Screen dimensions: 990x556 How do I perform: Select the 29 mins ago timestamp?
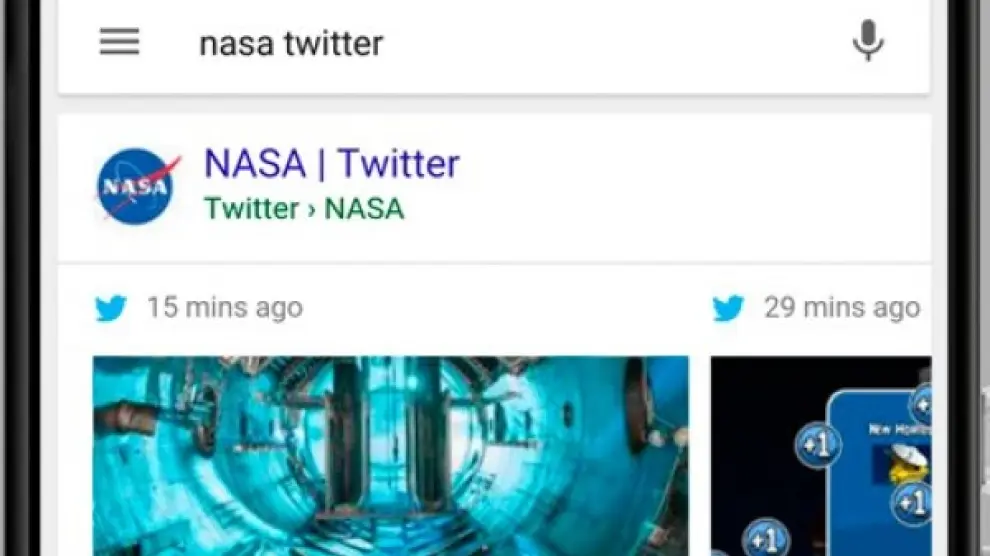pos(842,308)
